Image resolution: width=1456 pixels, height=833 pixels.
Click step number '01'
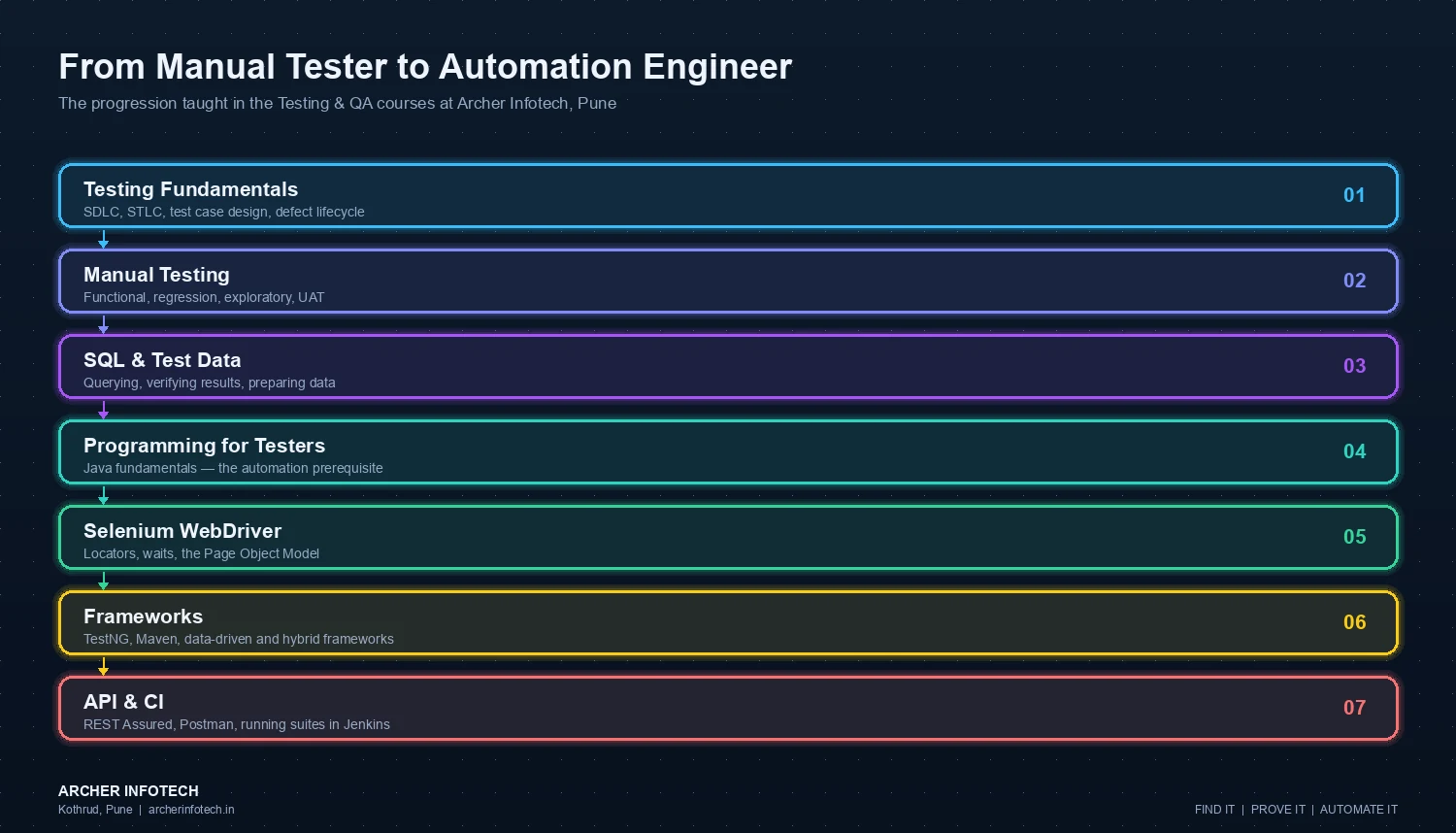point(1354,195)
